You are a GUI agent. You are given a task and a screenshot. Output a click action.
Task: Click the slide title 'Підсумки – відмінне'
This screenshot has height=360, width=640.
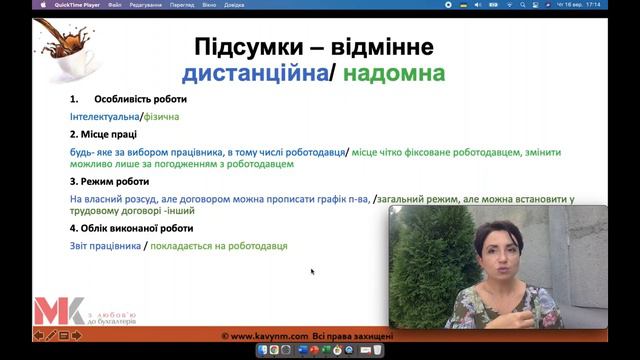pyautogui.click(x=314, y=47)
